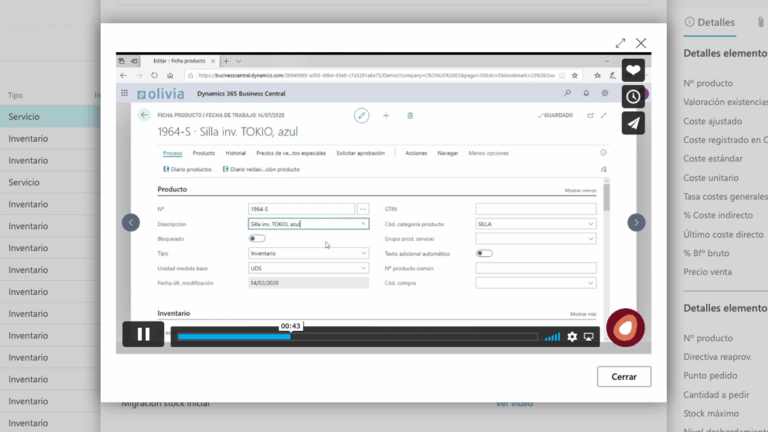Click the Nº producto común field

click(x=536, y=268)
